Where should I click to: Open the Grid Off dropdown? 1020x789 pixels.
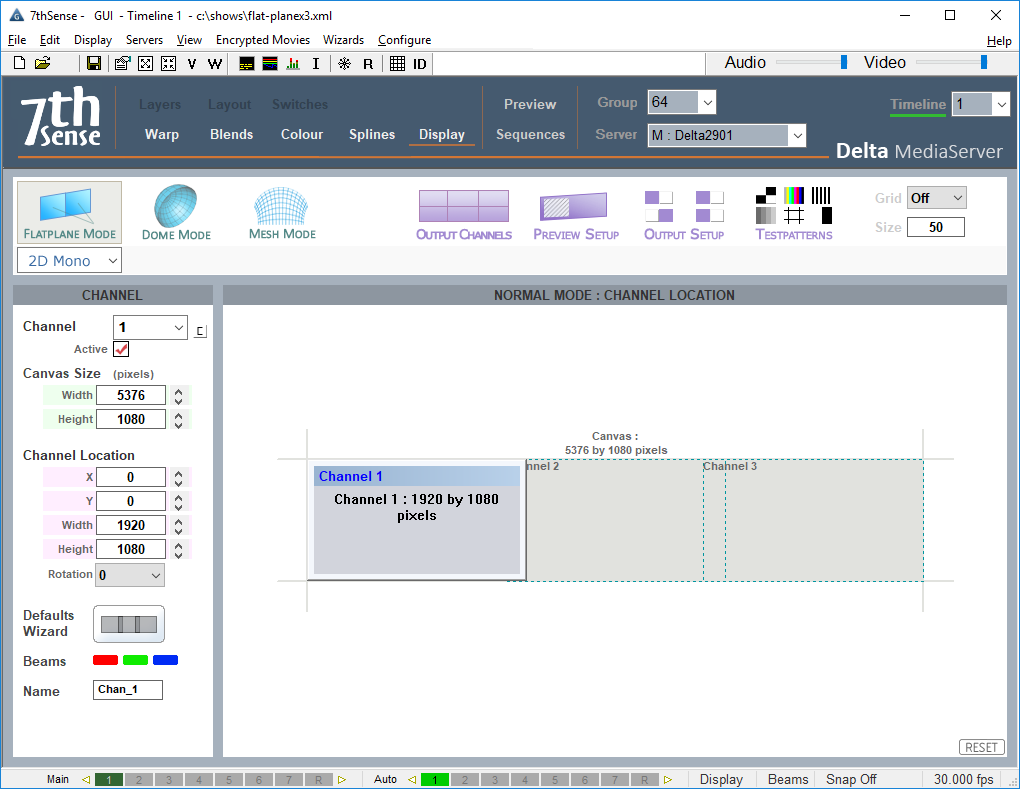tap(937, 198)
